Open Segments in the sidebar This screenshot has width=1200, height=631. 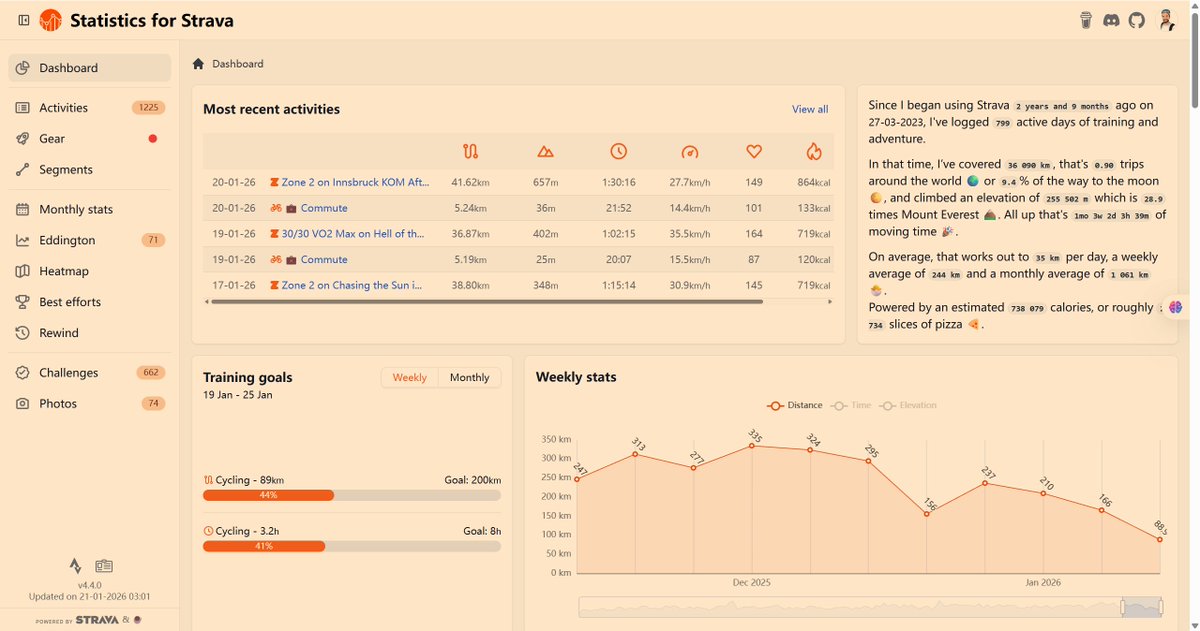[90, 169]
